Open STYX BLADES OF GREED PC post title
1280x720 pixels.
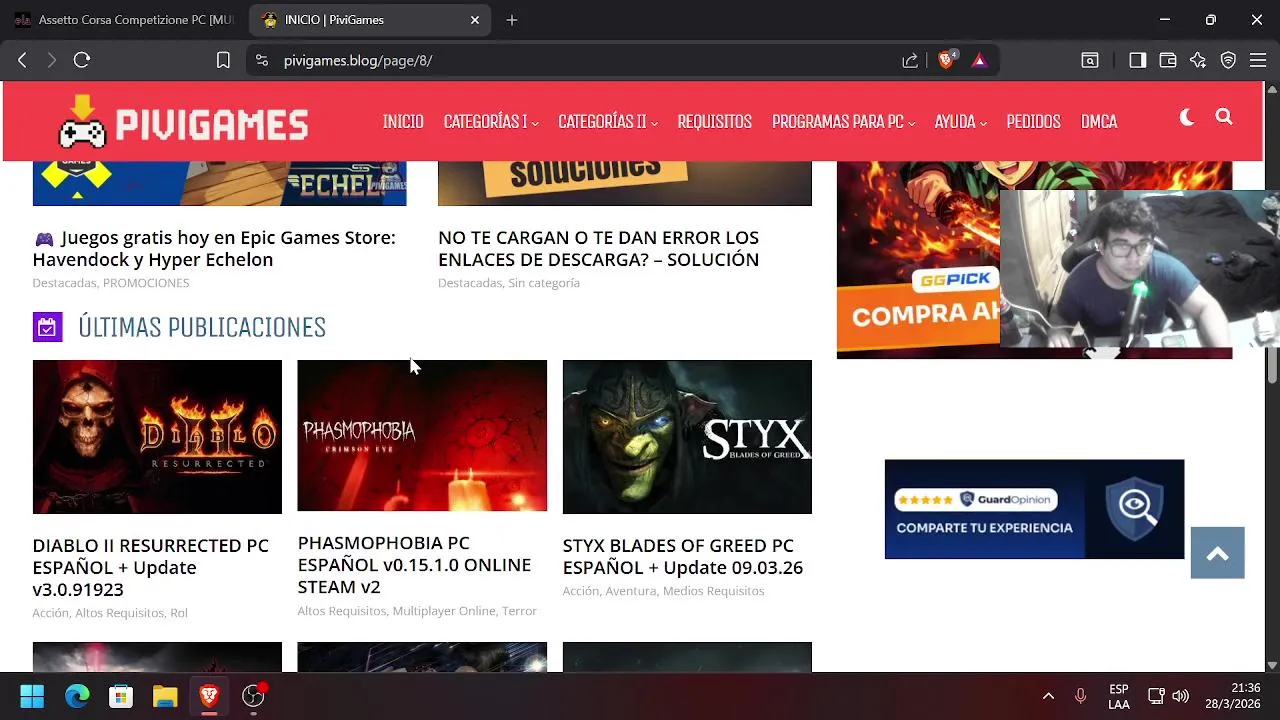pos(683,556)
